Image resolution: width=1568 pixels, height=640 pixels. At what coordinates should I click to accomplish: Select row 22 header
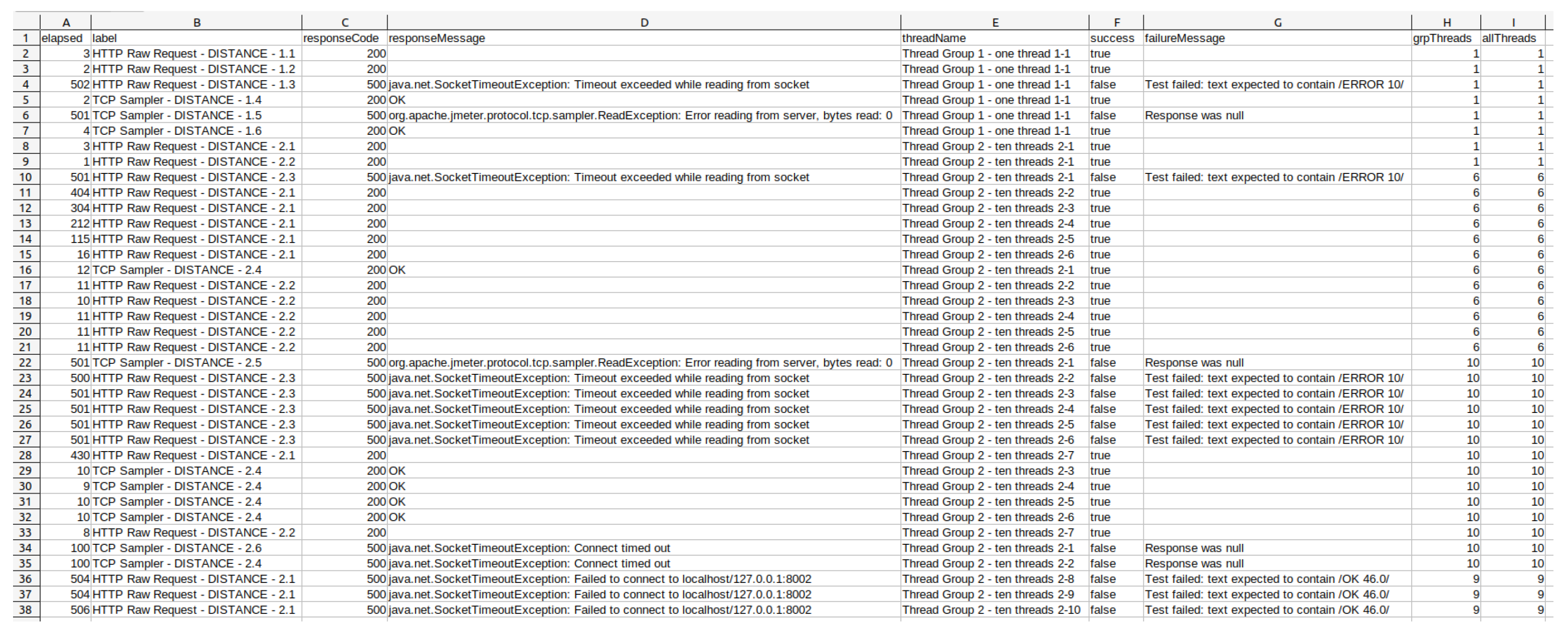tap(26, 362)
